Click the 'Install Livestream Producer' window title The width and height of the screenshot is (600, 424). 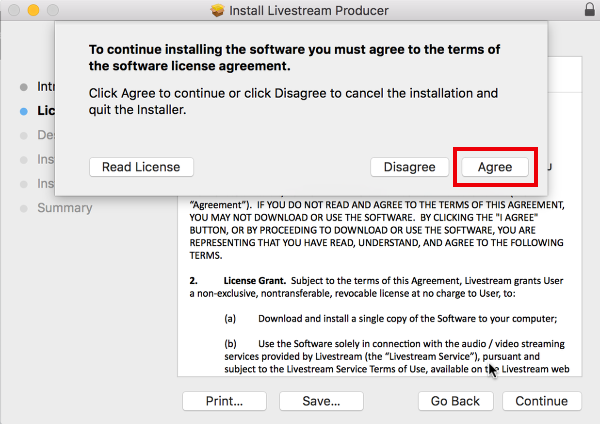point(309,10)
